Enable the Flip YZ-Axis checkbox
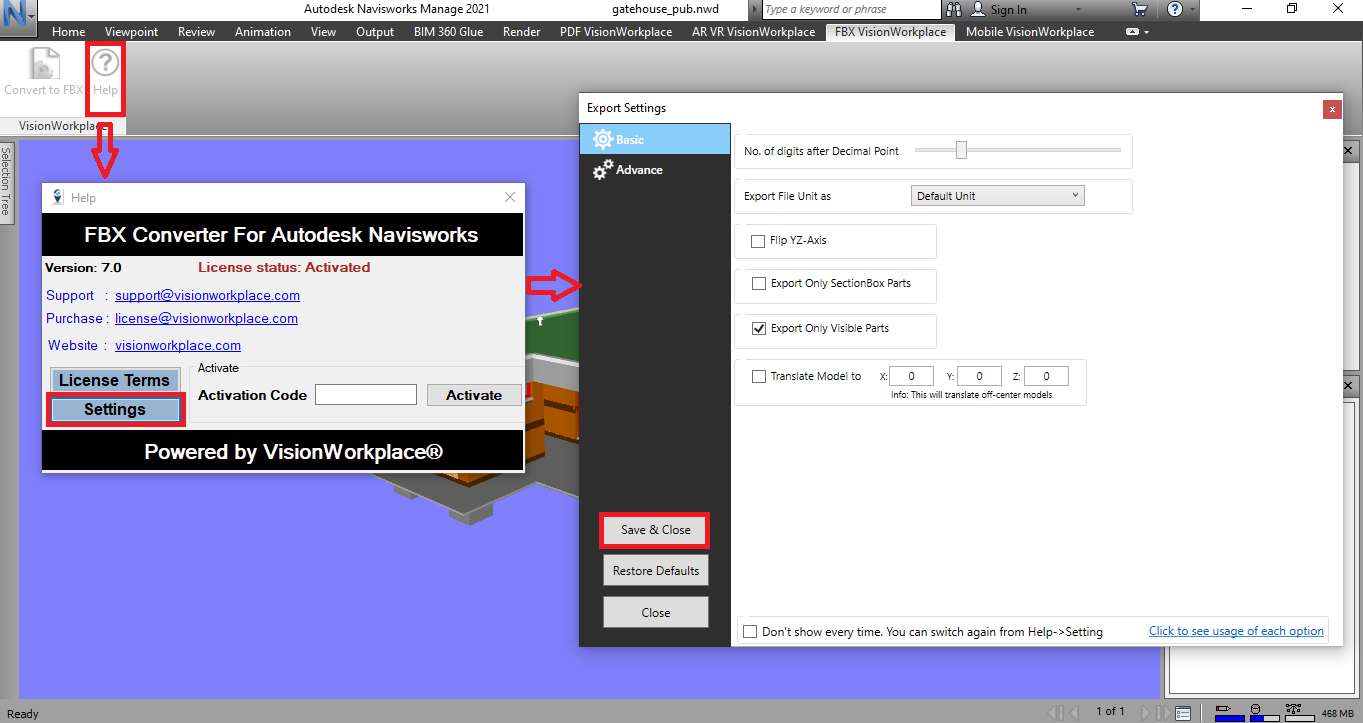Image resolution: width=1363 pixels, height=723 pixels. [x=758, y=241]
